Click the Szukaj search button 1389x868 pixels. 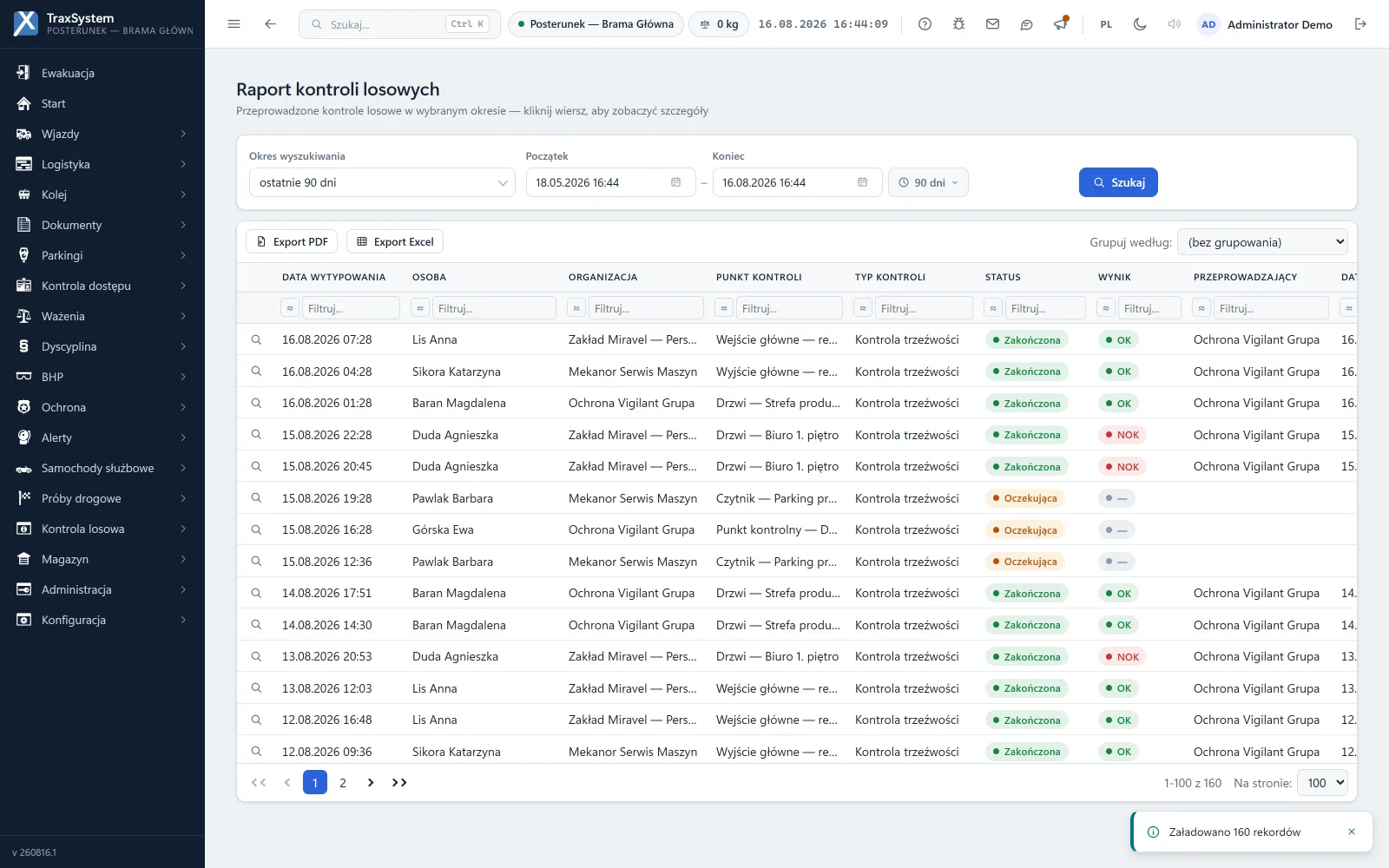1118,182
